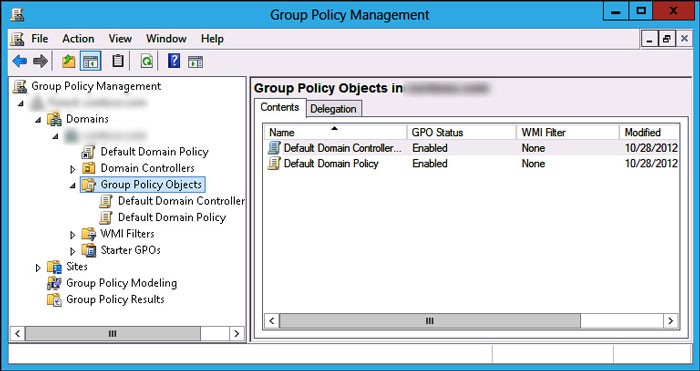Click the Default Domain Policy scroll icon in list
Image resolution: width=700 pixels, height=371 pixels.
[274, 163]
